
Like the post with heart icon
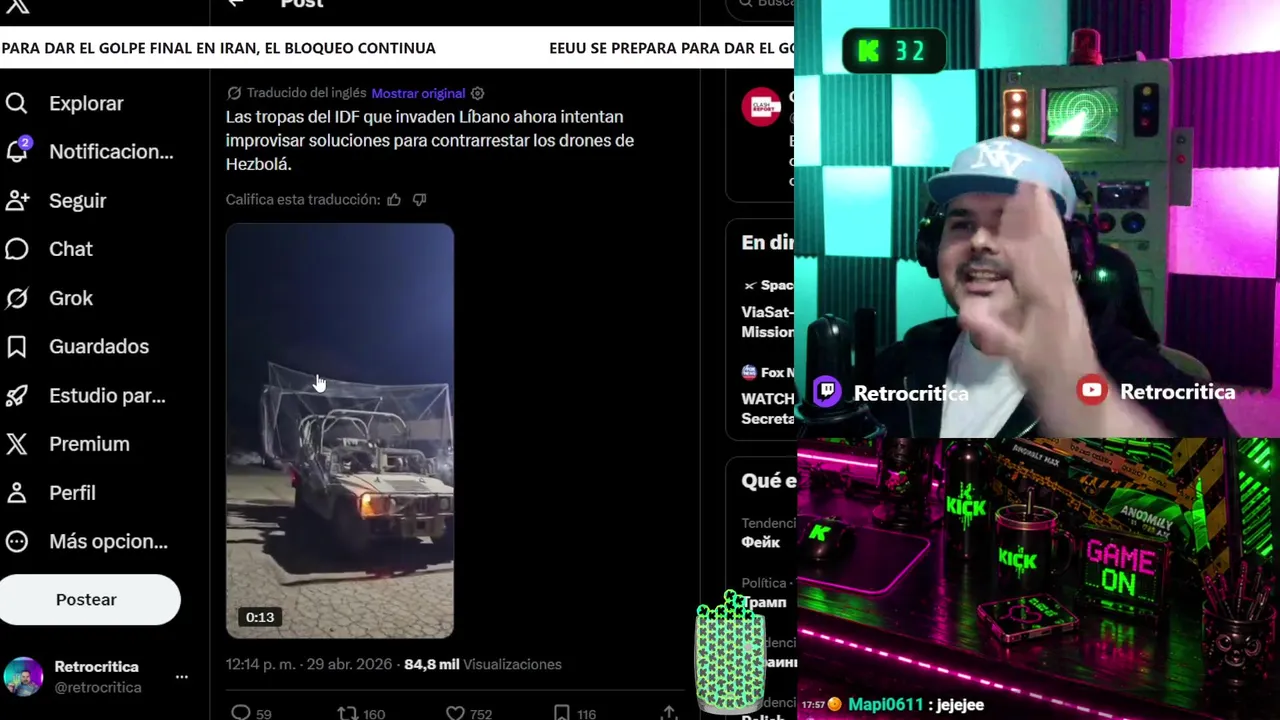tap(455, 713)
